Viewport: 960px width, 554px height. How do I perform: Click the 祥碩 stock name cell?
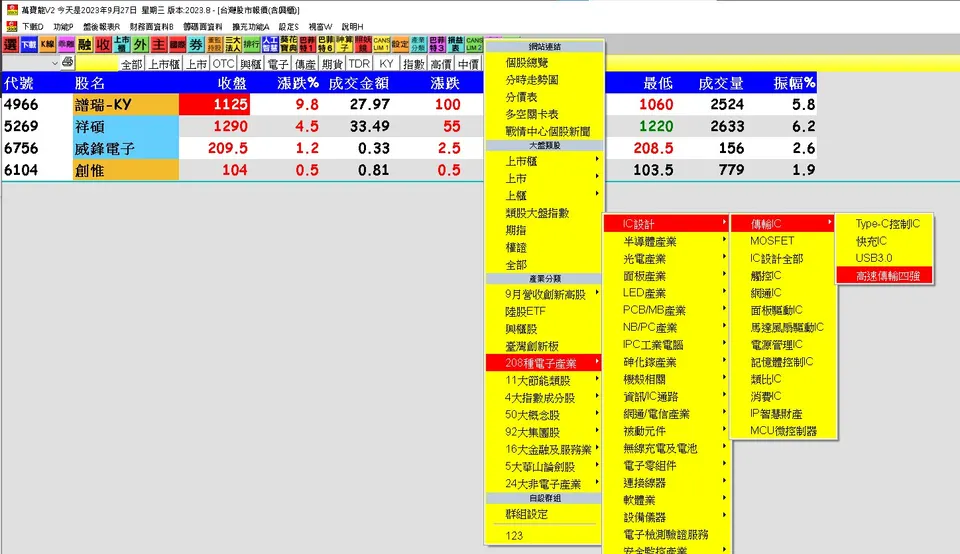[126, 127]
